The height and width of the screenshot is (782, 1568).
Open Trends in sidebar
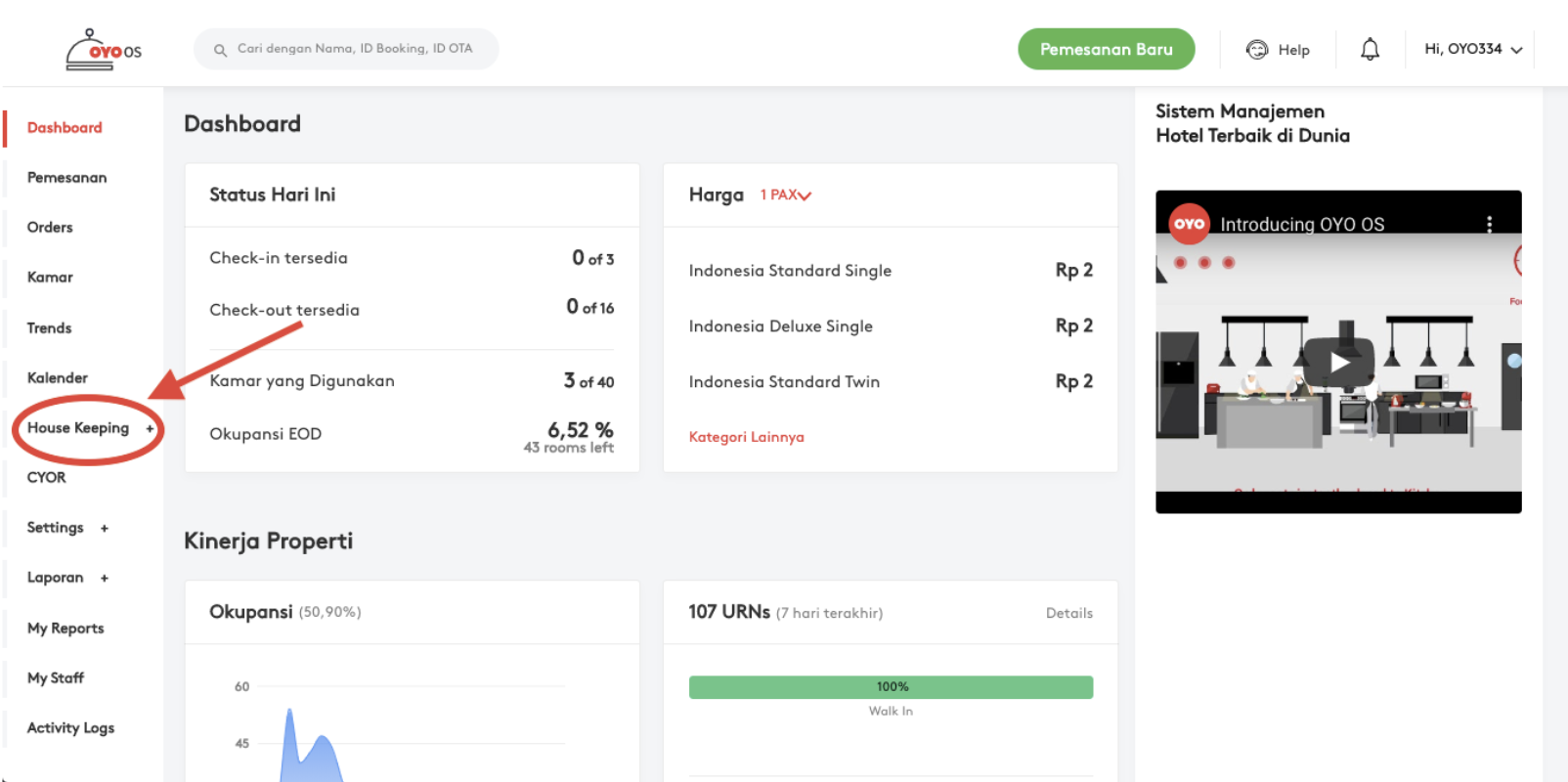(49, 327)
